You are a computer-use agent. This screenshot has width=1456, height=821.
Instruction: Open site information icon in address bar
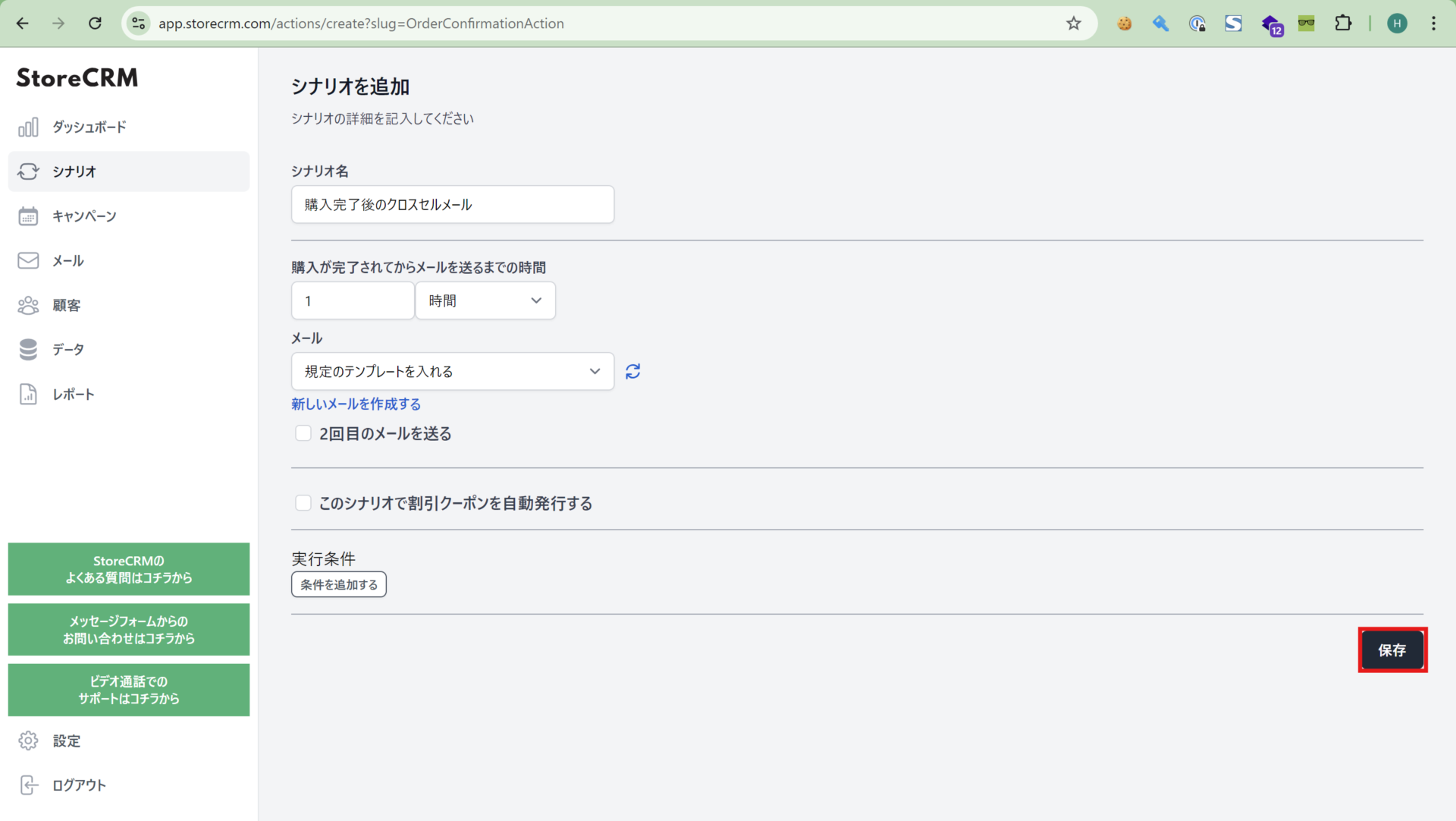[138, 24]
